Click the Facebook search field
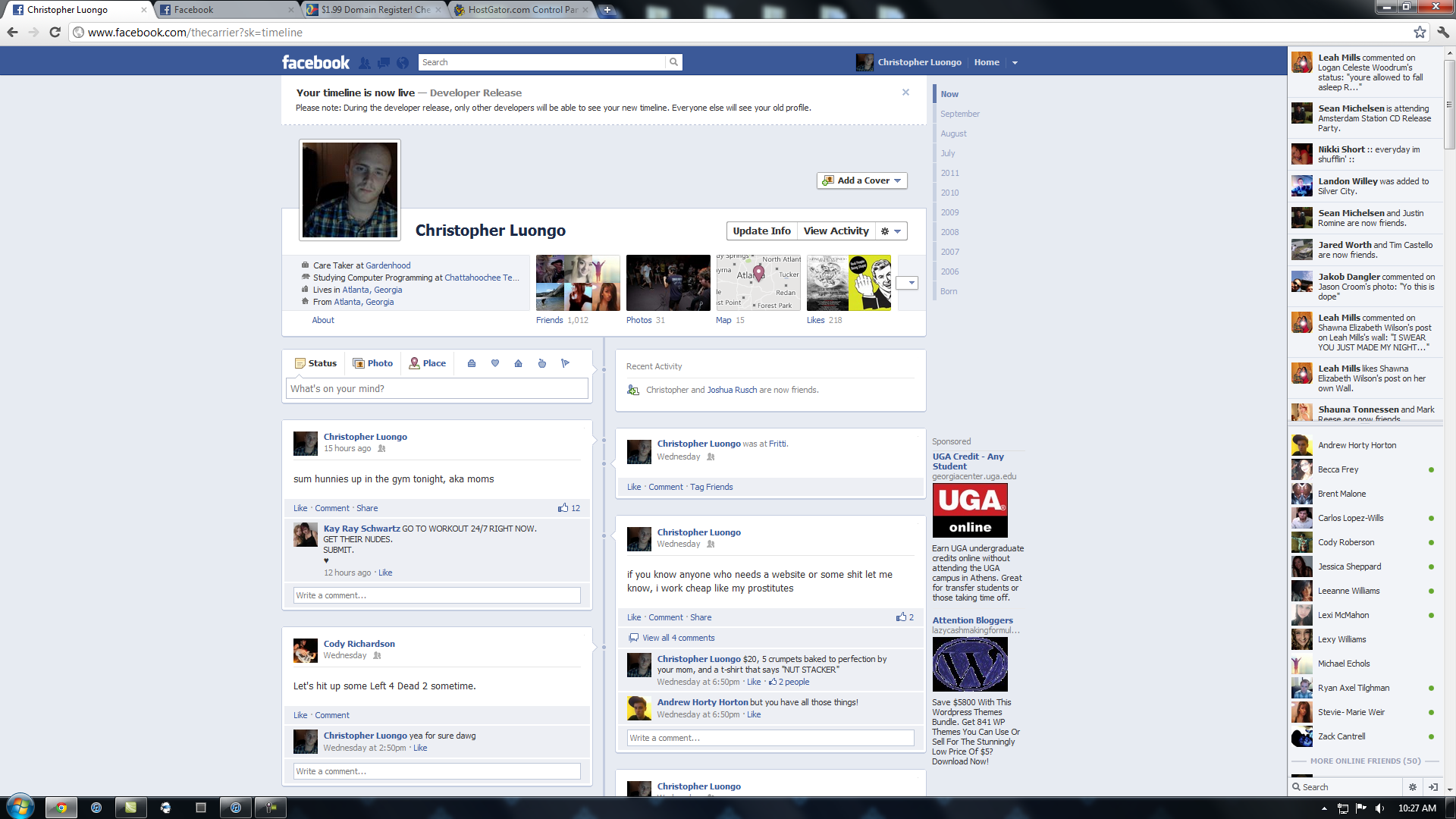 (541, 62)
